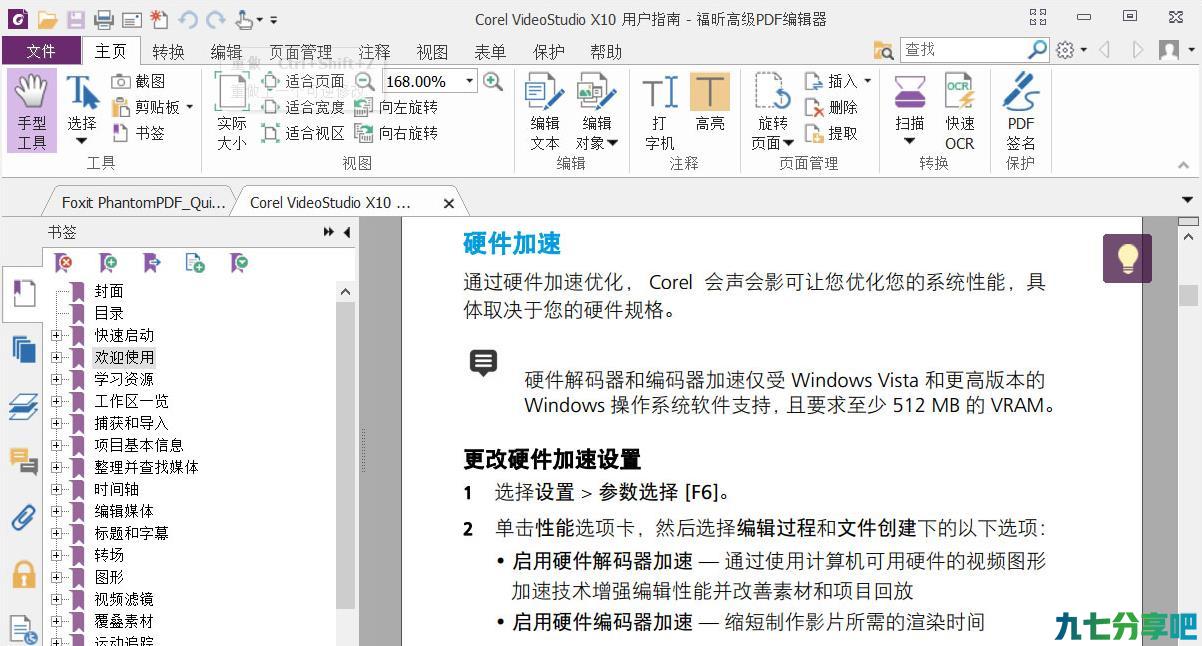
Task: Click the document vertical scrollbar thumb
Action: 1188,295
